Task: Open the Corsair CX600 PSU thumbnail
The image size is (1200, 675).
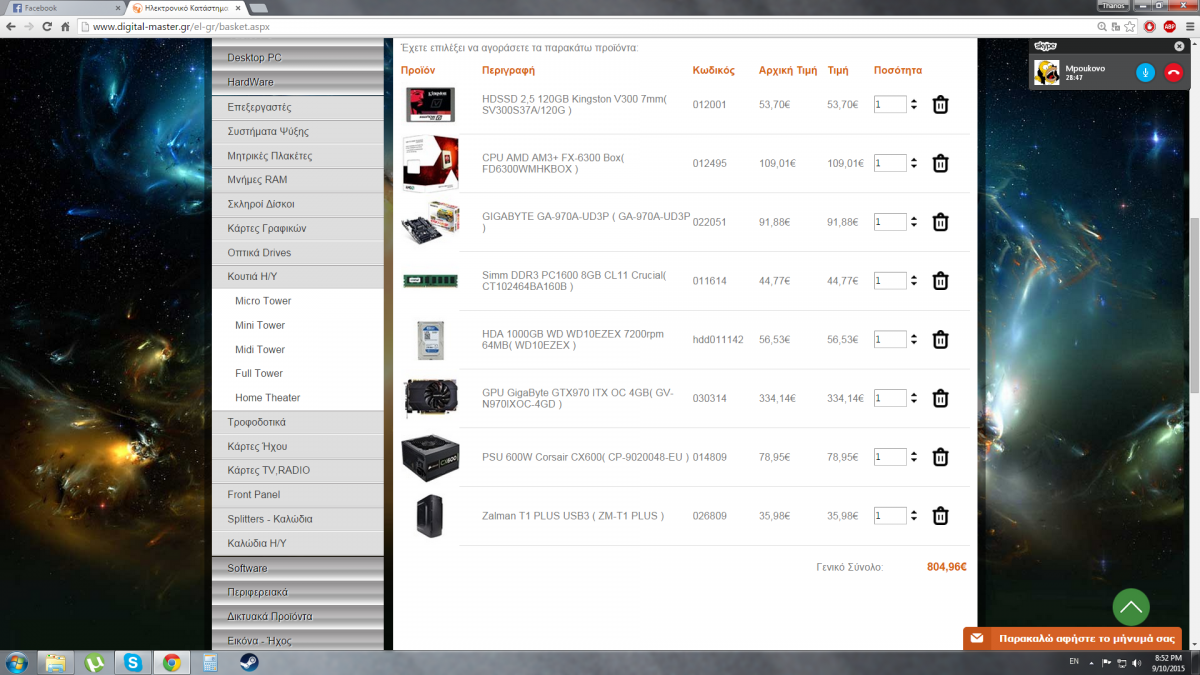Action: coord(430,457)
